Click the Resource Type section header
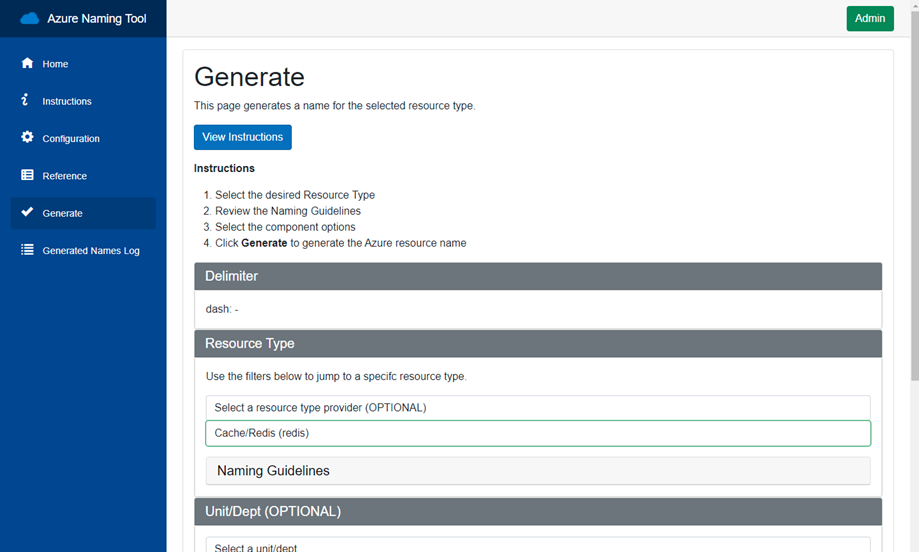The width and height of the screenshot is (919, 552). click(538, 344)
